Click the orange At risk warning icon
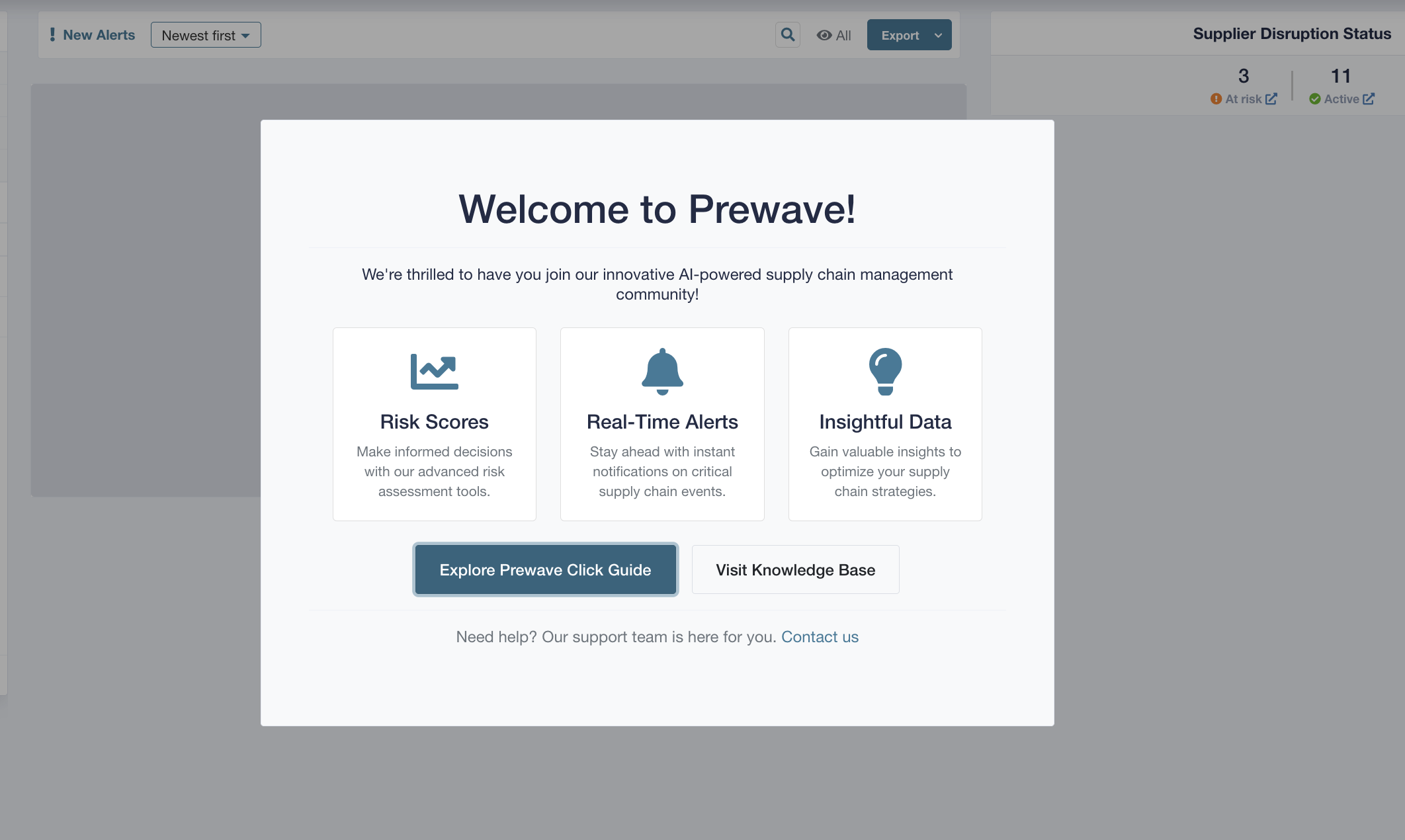Image resolution: width=1405 pixels, height=840 pixels. (1216, 99)
